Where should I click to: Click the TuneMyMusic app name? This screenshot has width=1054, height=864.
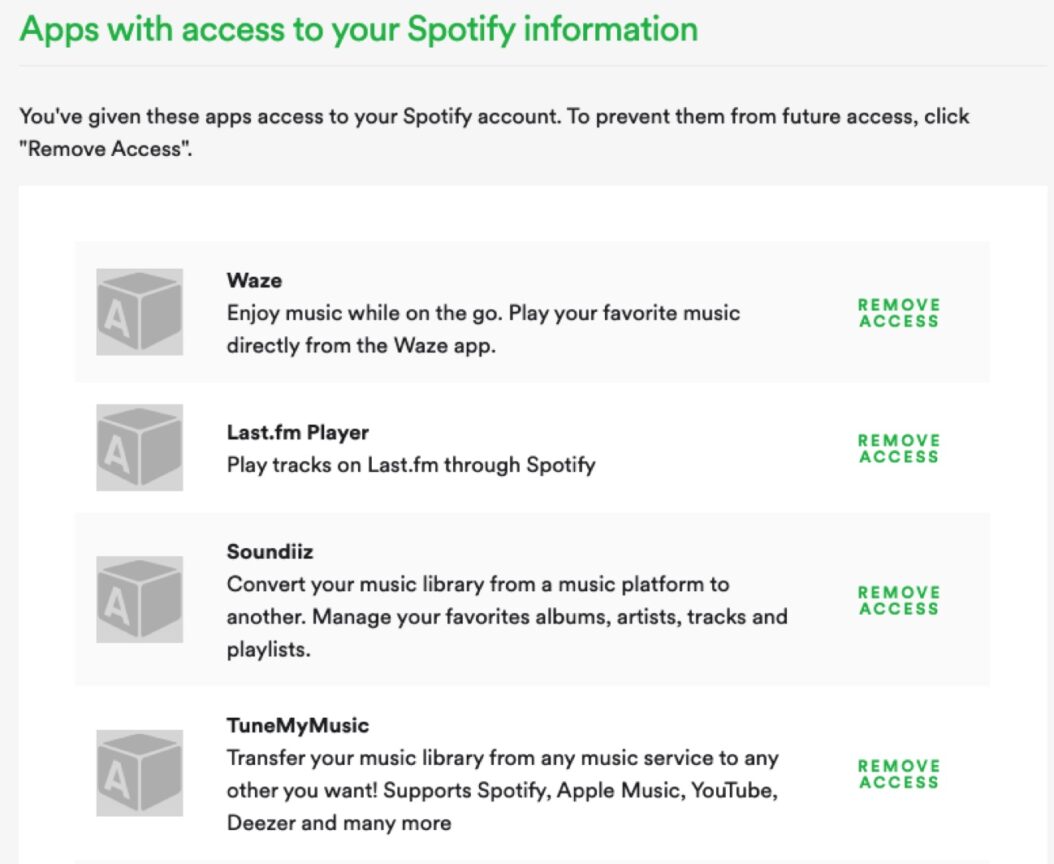pyautogui.click(x=297, y=725)
